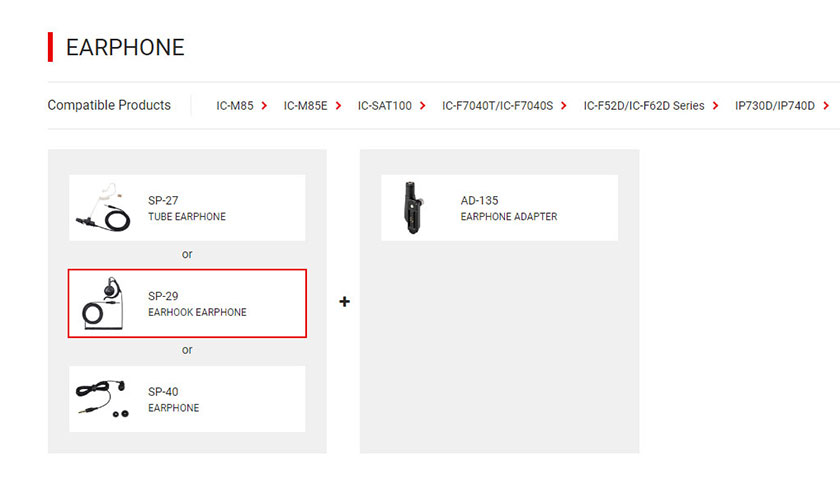Open IC-F7040T/IC-F7040S product link

pos(497,106)
